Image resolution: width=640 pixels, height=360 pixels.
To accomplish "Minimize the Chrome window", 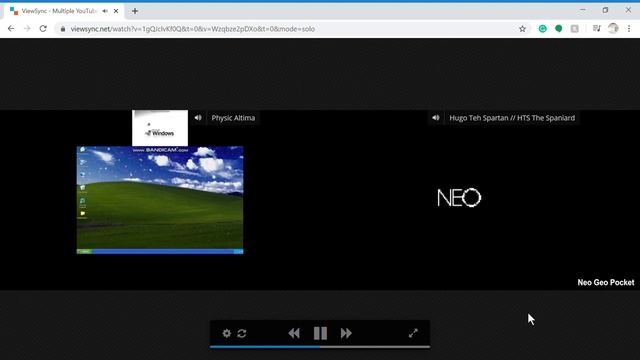I will coord(583,10).
